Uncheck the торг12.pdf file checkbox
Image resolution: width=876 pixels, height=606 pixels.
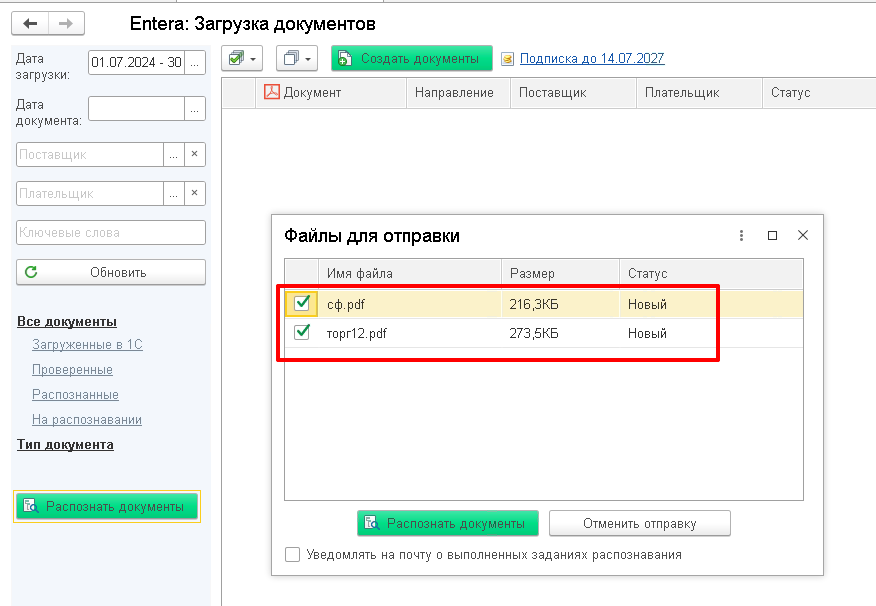(302, 332)
